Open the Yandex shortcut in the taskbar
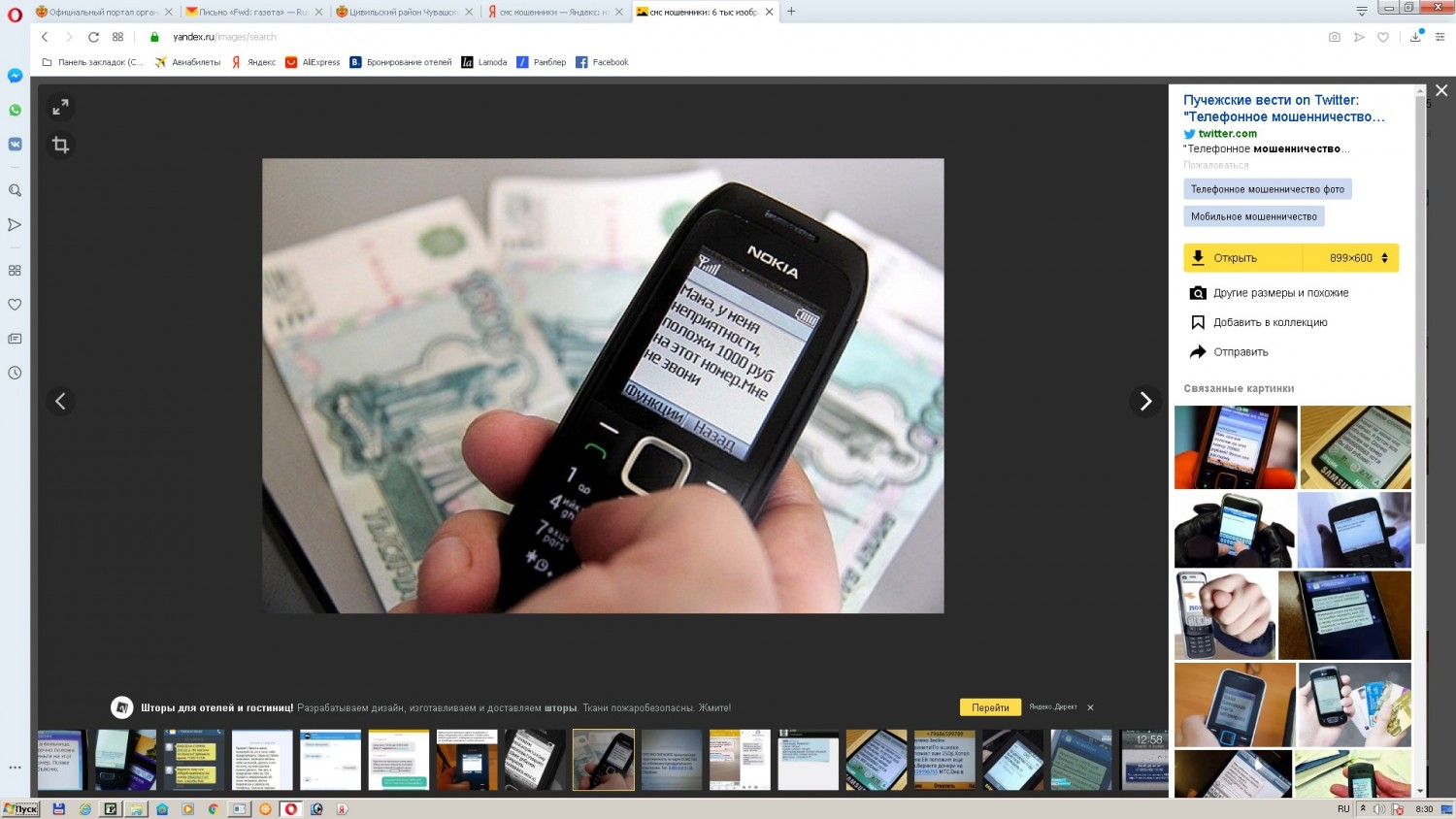The width and height of the screenshot is (1456, 819). coord(342,809)
